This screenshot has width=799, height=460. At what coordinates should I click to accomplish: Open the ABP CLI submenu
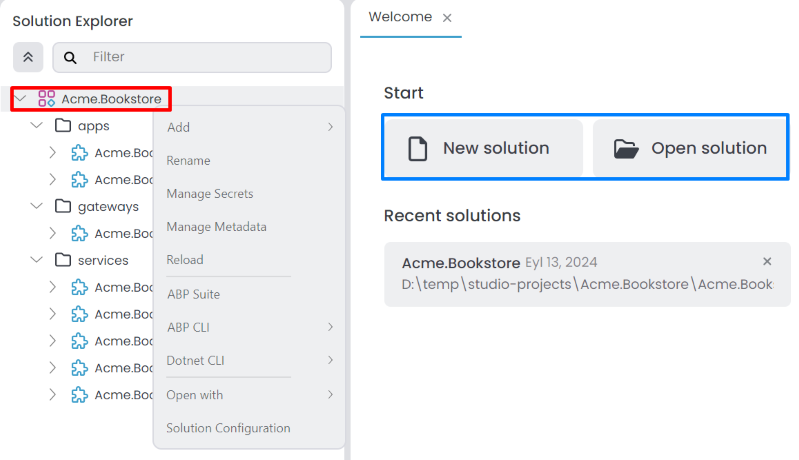[249, 327]
